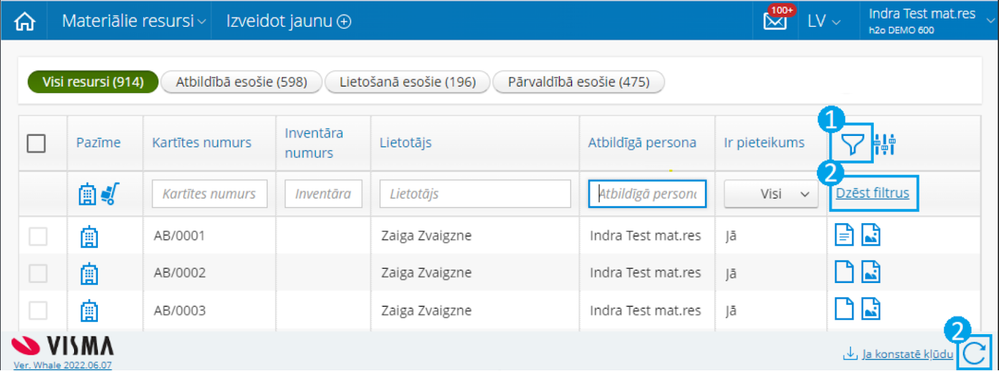Open image icon for AB/0002 row
Viewport: 999px width, 371px height.
[871, 273]
